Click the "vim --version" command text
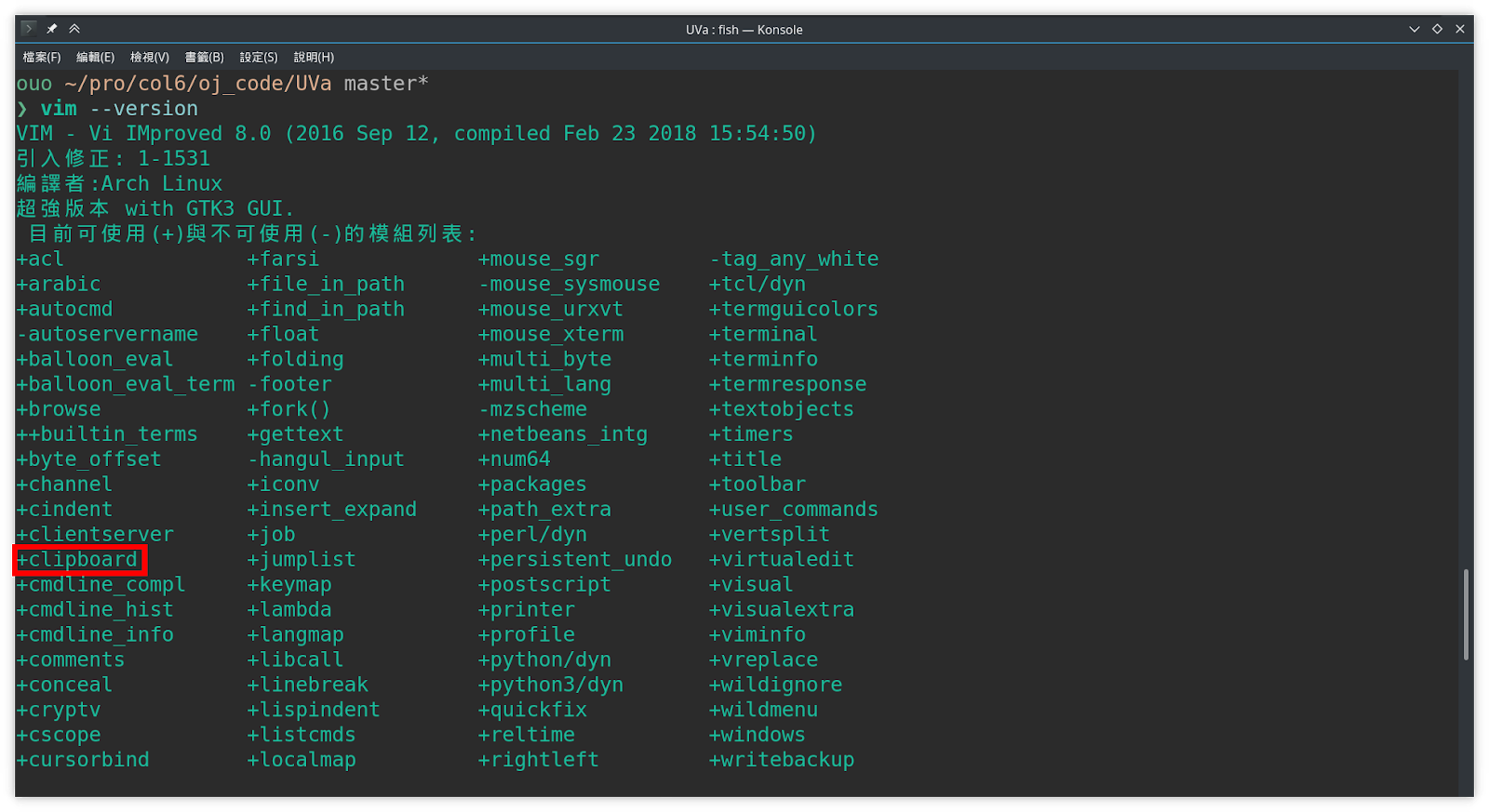Image resolution: width=1489 pixels, height=812 pixels. click(x=119, y=109)
